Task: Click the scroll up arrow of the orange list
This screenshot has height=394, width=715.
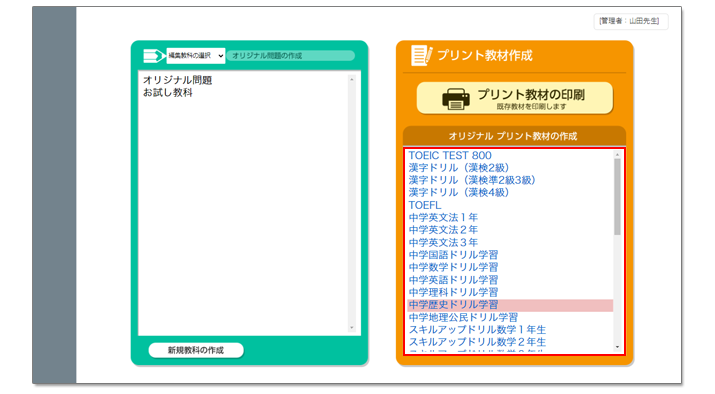Action: tap(617, 155)
